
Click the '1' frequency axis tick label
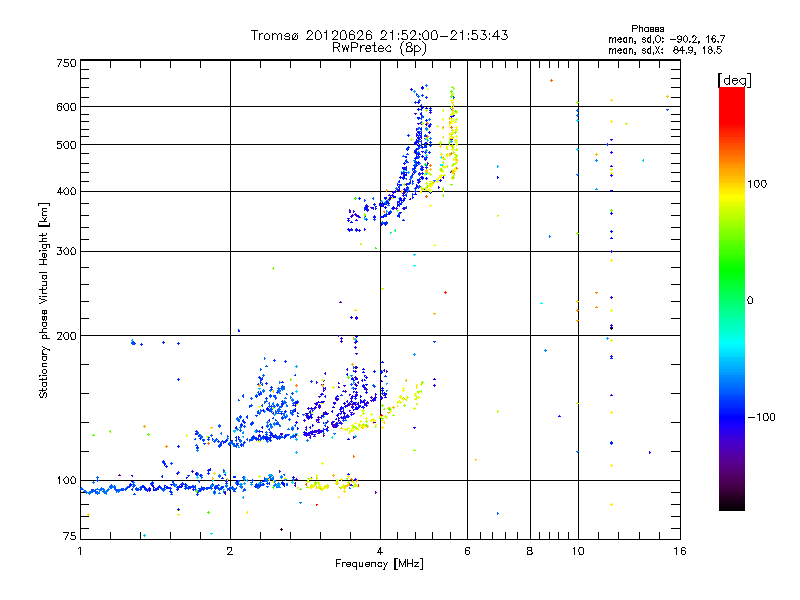[x=80, y=551]
